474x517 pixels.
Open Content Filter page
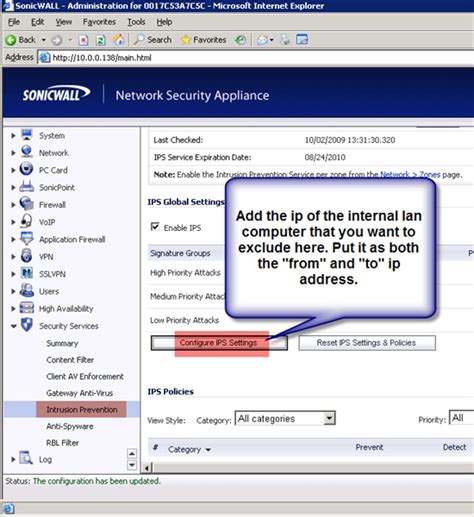[70, 360]
